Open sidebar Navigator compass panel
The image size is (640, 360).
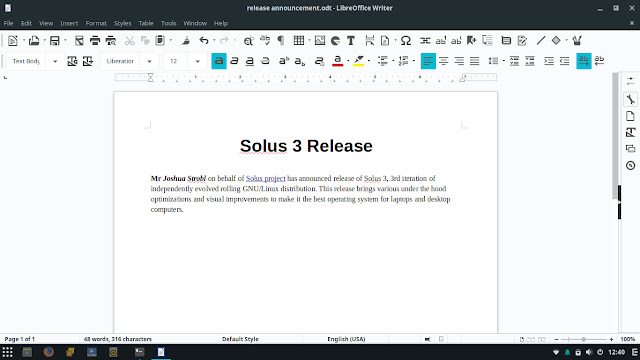click(x=630, y=165)
